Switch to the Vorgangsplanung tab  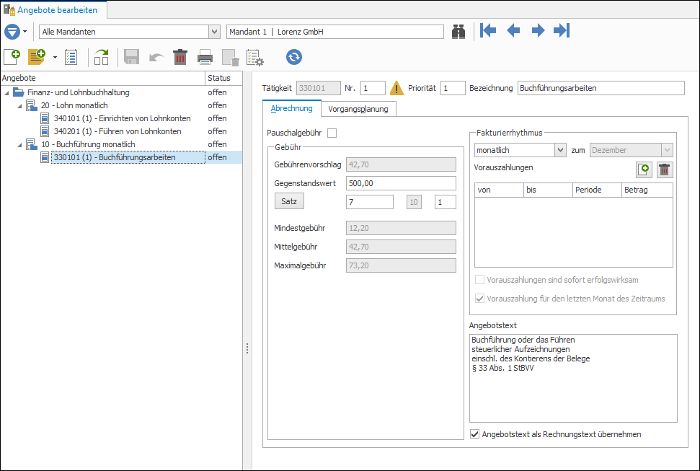coord(358,109)
